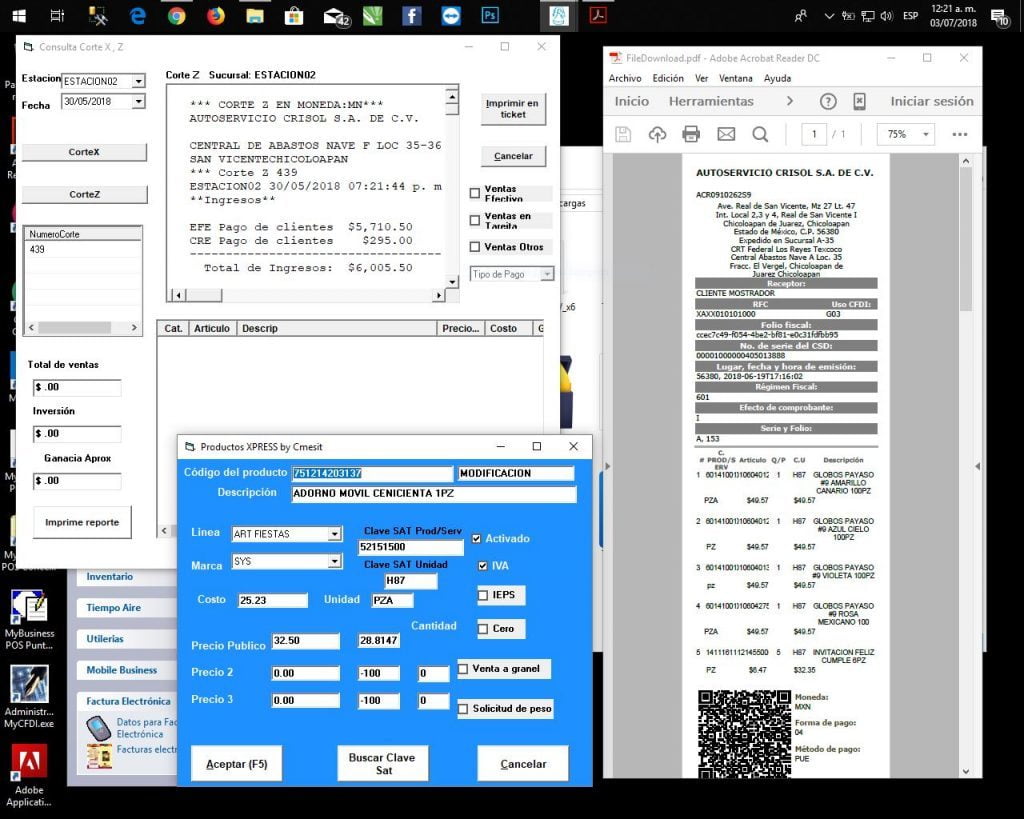The height and width of the screenshot is (819, 1024).
Task: Print the PDF using printer icon
Action: tap(691, 135)
